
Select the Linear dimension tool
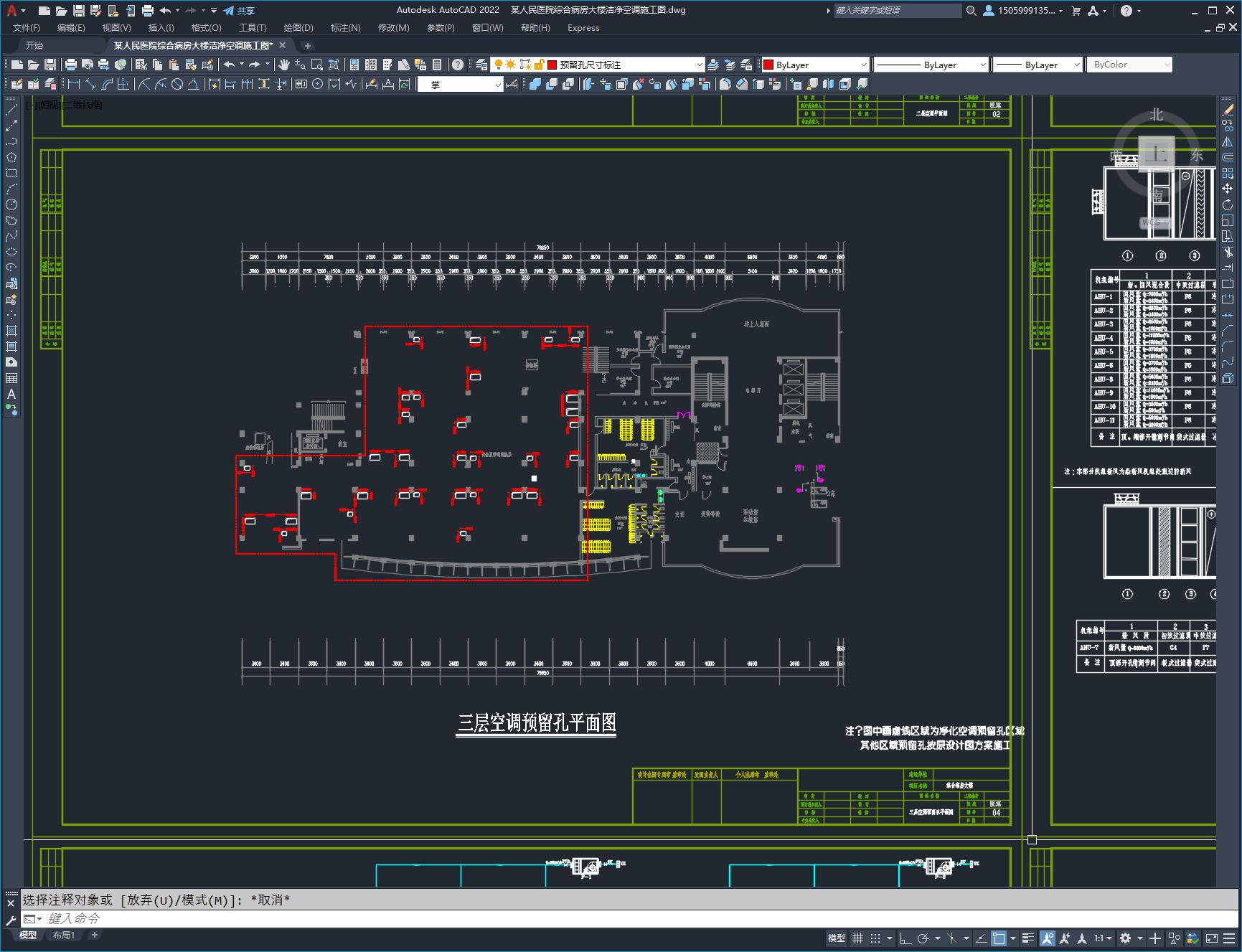click(74, 84)
